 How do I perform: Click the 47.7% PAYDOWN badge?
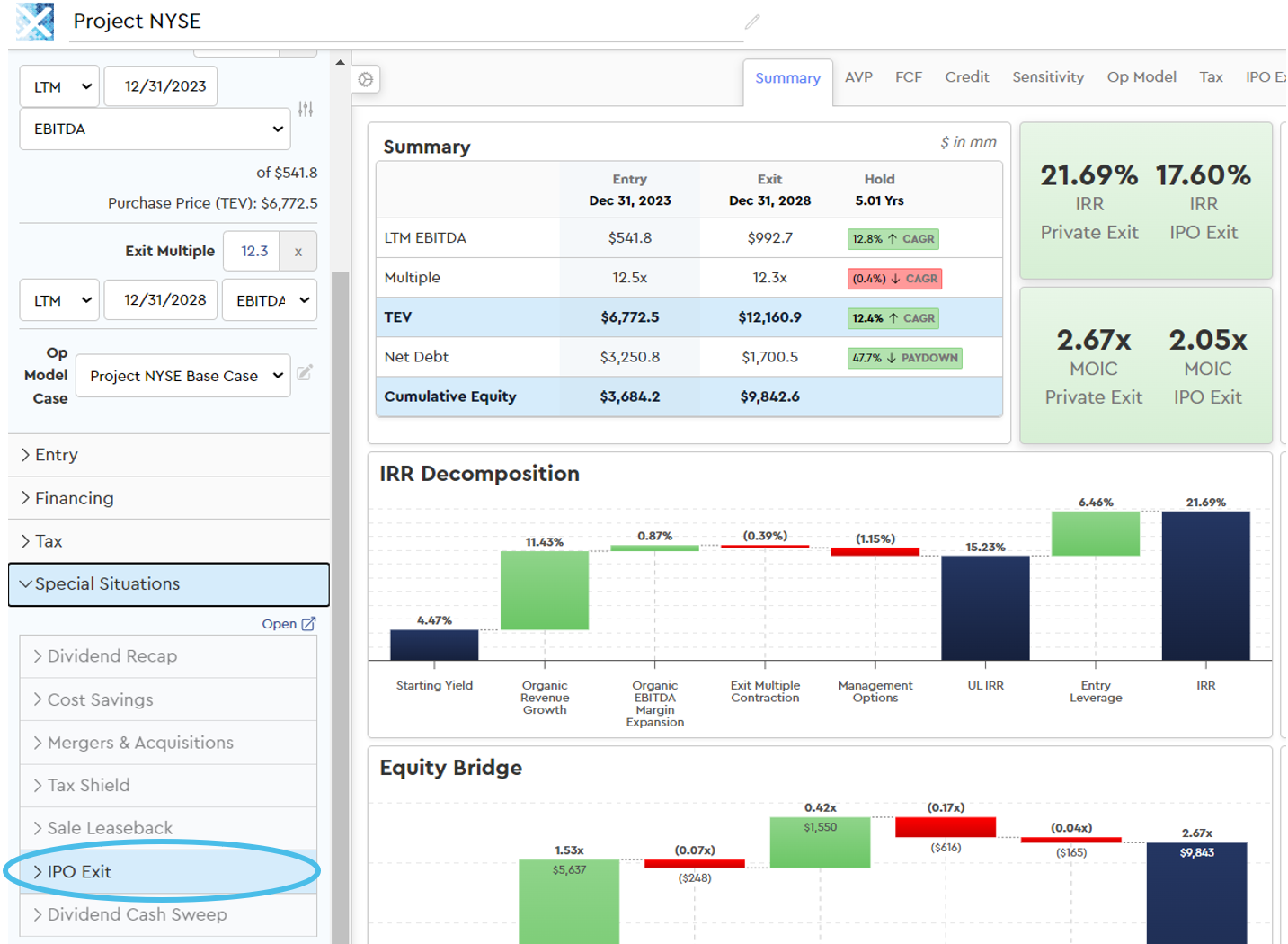tap(905, 357)
